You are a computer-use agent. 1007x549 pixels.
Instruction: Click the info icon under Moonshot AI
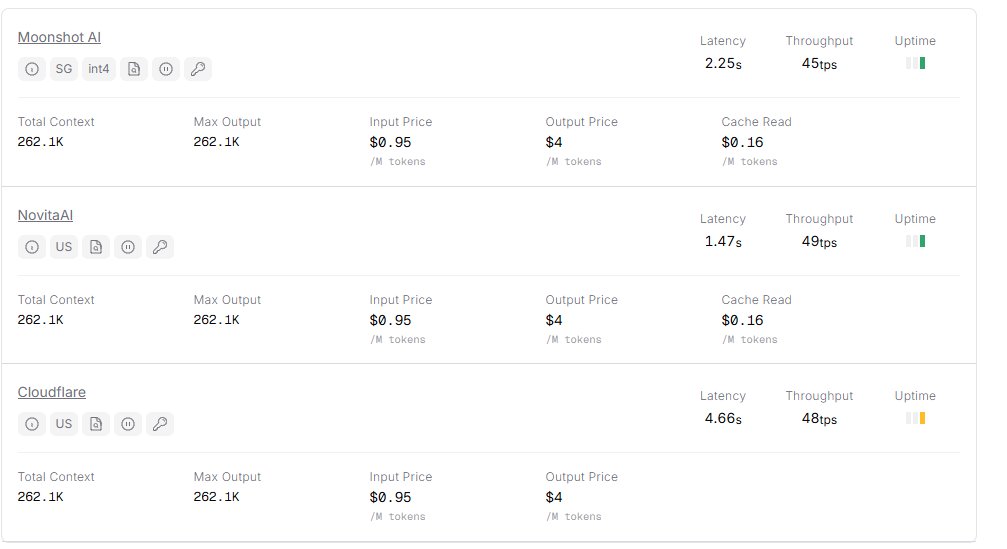click(32, 69)
